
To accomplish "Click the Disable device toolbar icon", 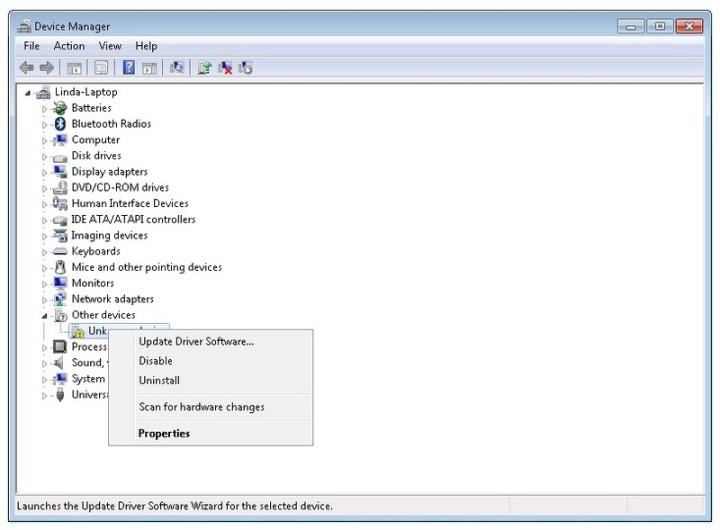I will (x=245, y=68).
